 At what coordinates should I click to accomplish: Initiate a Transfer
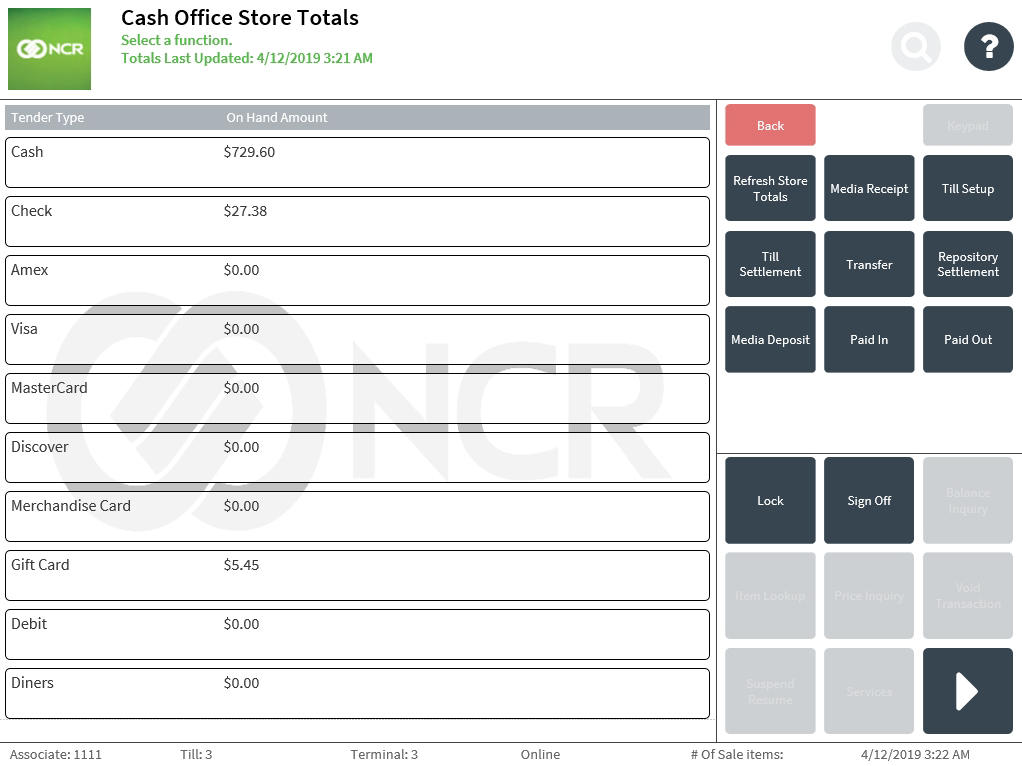point(868,264)
